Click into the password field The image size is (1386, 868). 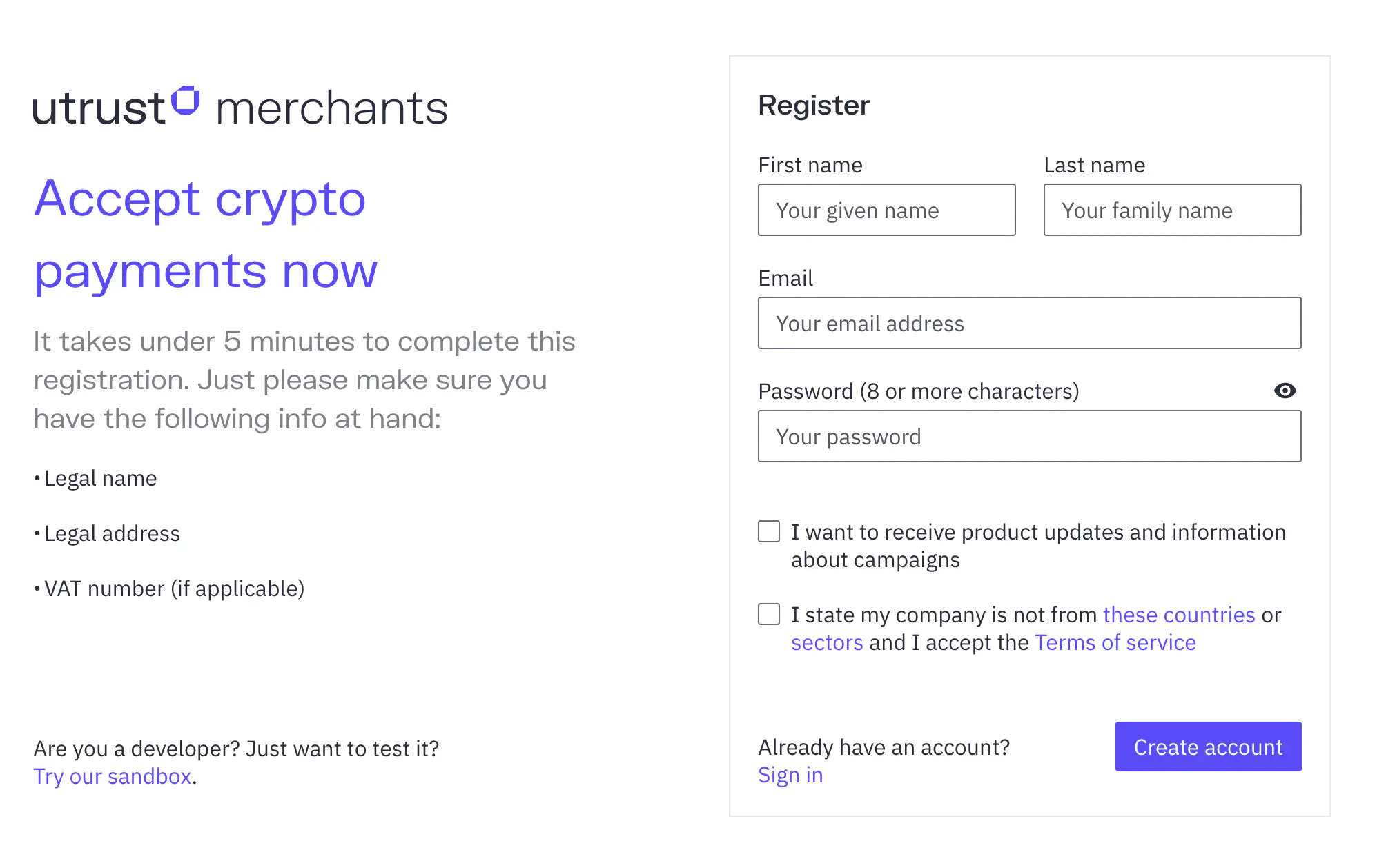click(1029, 436)
